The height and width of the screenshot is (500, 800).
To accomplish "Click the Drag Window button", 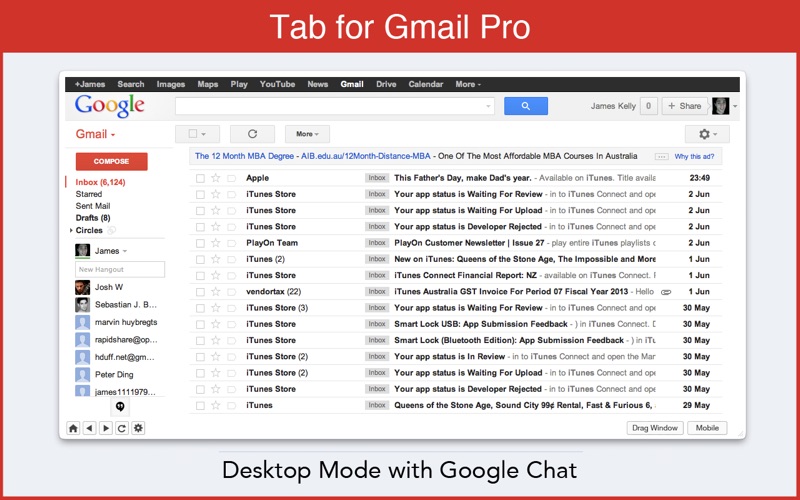I will [655, 428].
